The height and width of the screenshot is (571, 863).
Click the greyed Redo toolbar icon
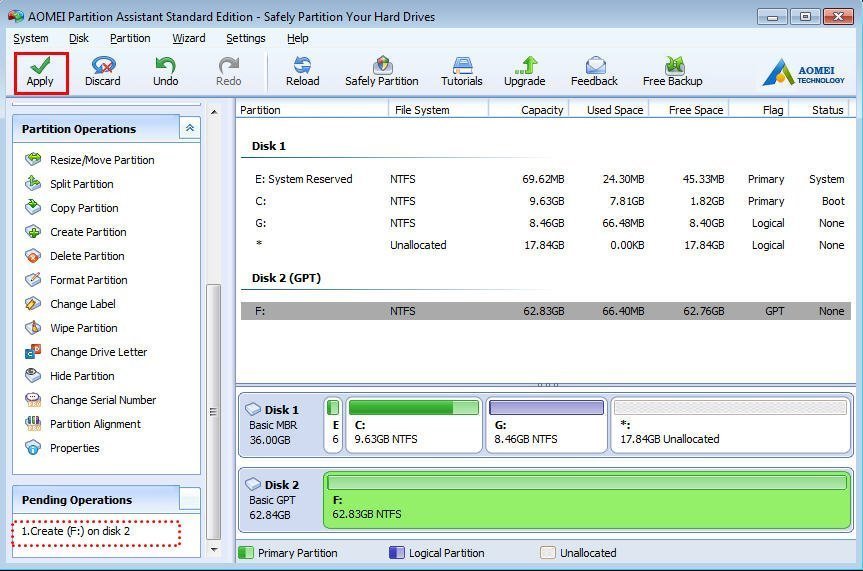tap(228, 72)
